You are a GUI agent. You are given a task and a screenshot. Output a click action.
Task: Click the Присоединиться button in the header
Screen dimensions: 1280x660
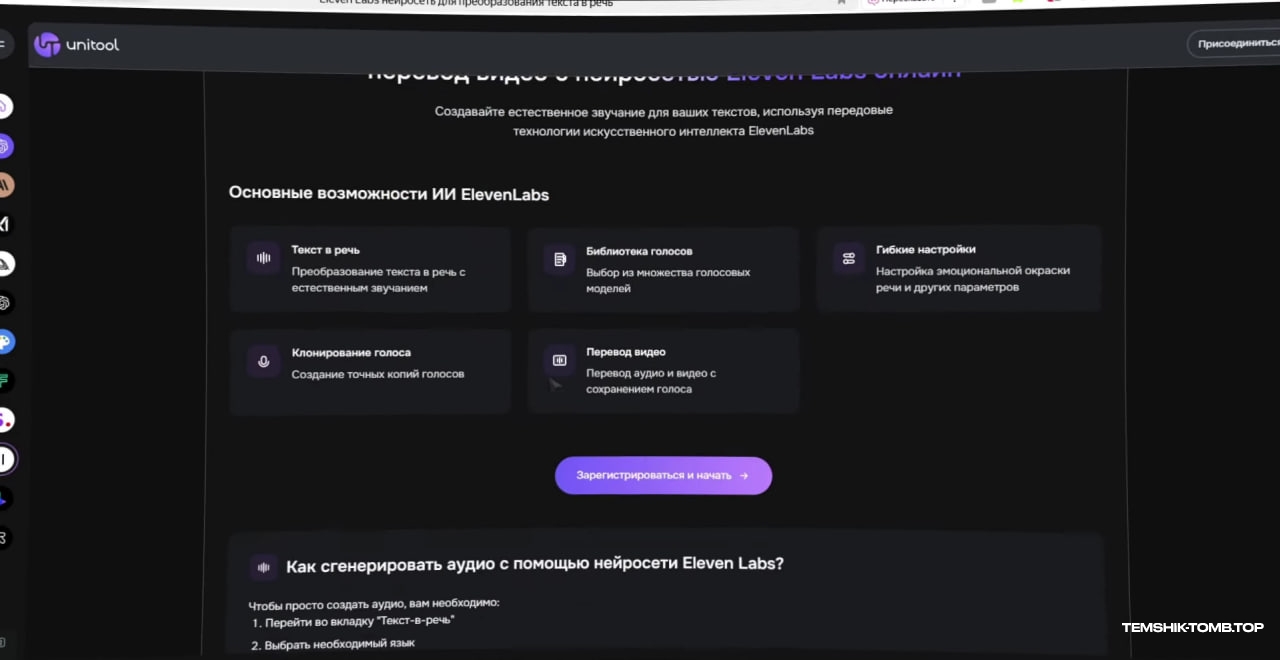tap(1236, 44)
